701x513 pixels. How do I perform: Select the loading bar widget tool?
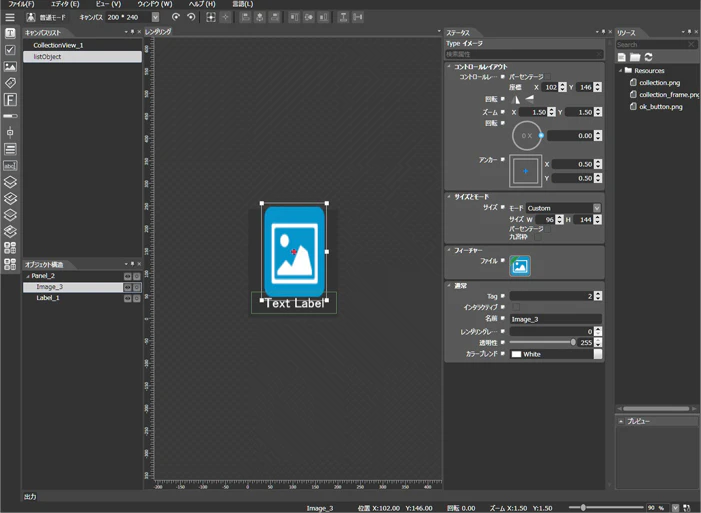(10, 116)
